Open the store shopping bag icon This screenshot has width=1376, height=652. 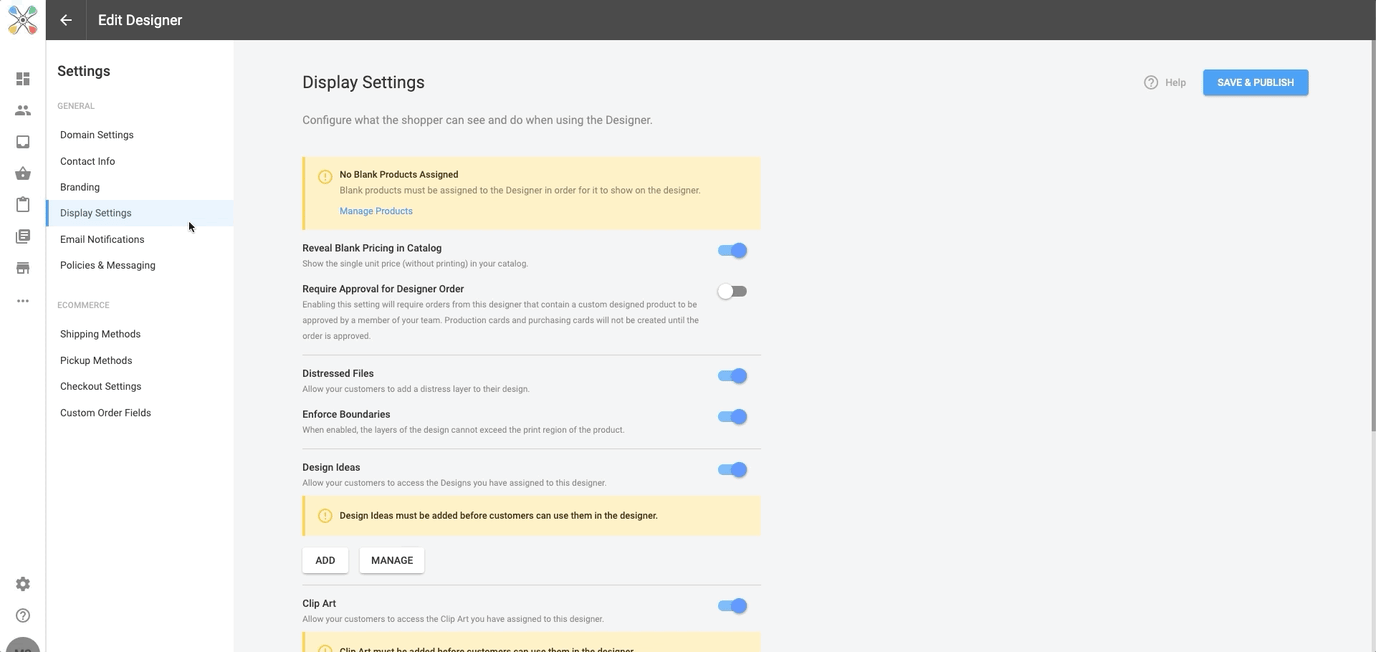click(22, 173)
